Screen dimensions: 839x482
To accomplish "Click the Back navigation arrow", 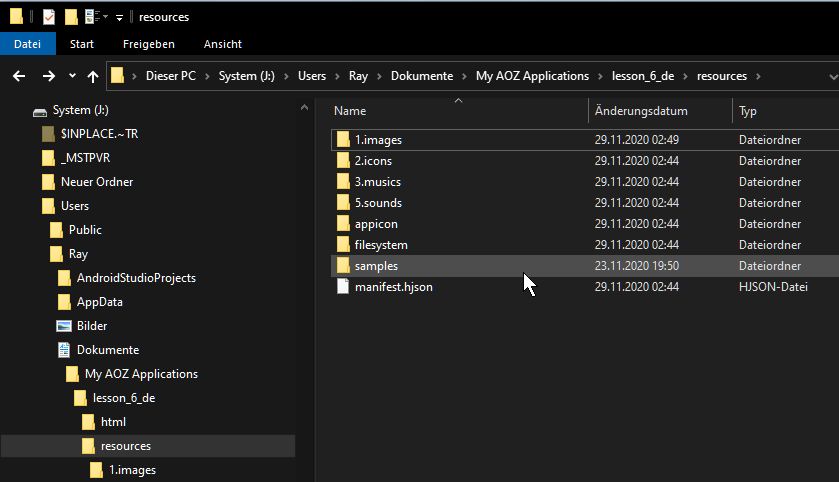I will tap(19, 76).
